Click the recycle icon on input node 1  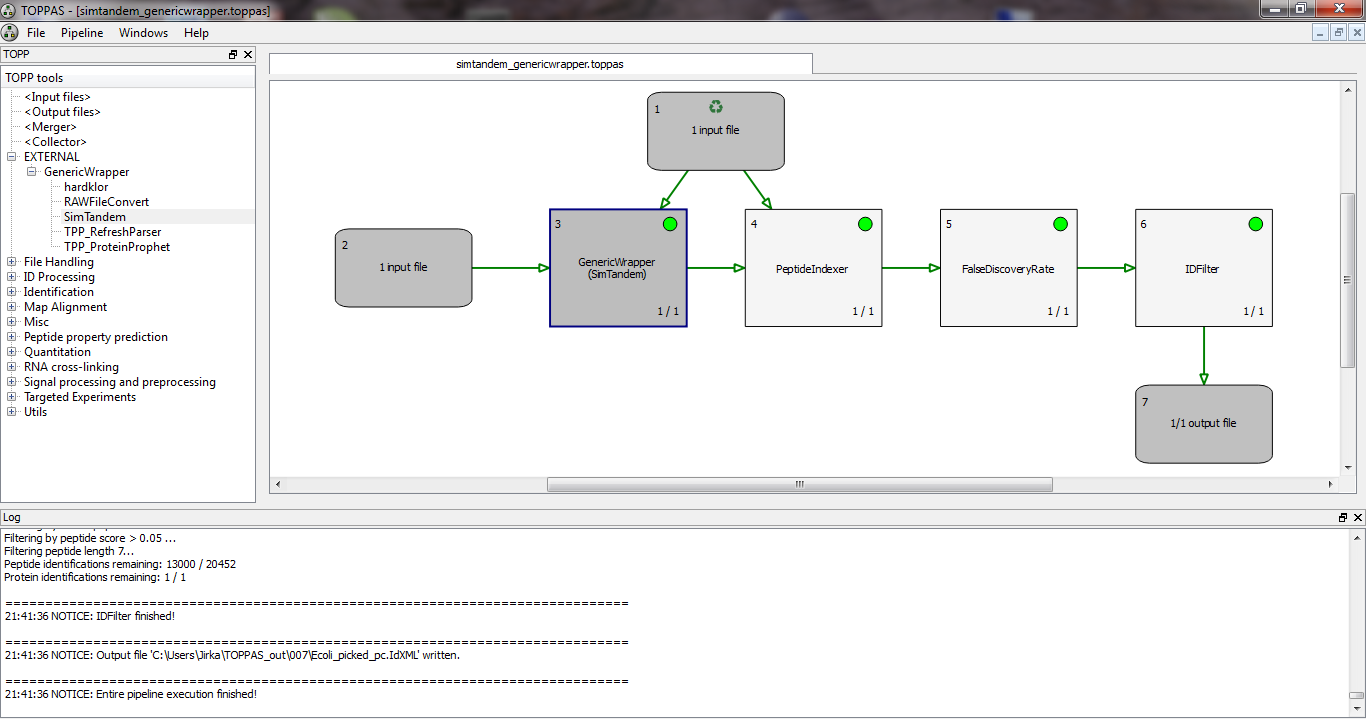(x=715, y=107)
